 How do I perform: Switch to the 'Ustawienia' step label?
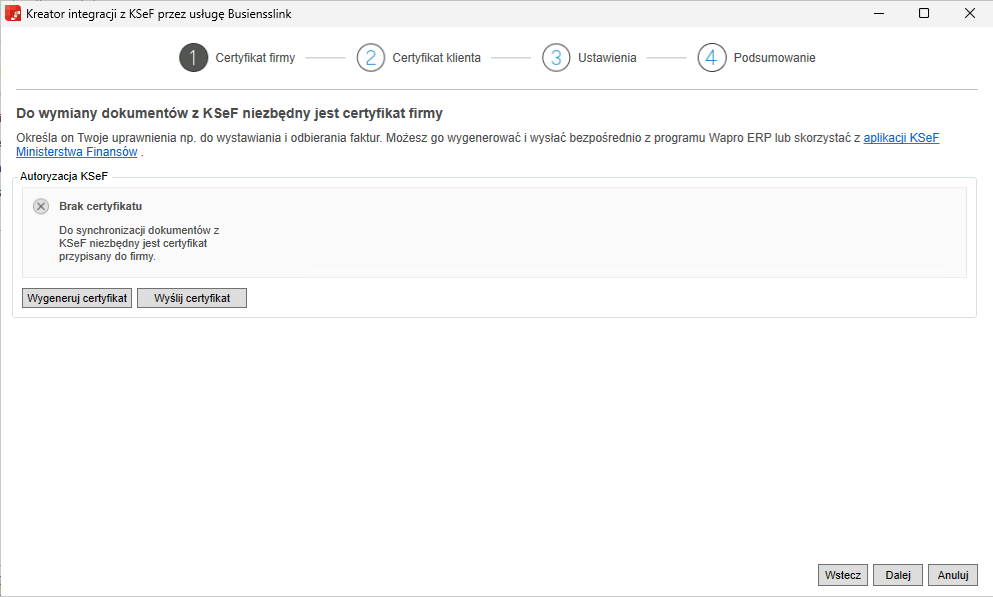[x=607, y=58]
